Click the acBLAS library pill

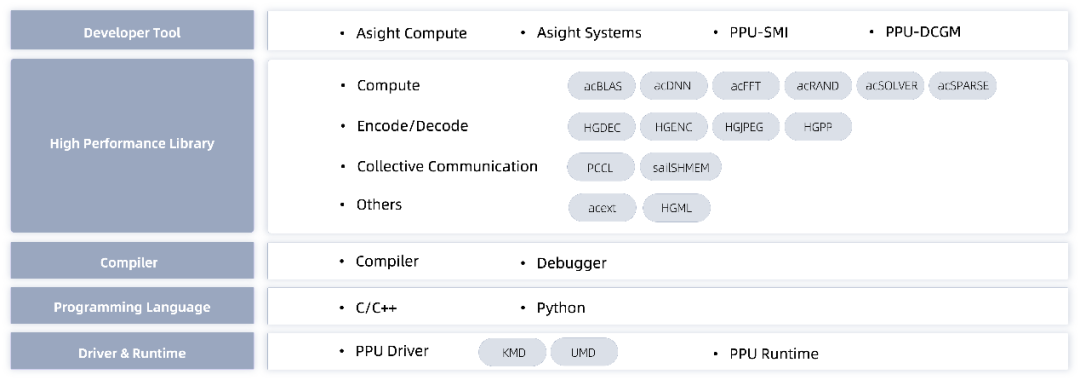point(603,86)
